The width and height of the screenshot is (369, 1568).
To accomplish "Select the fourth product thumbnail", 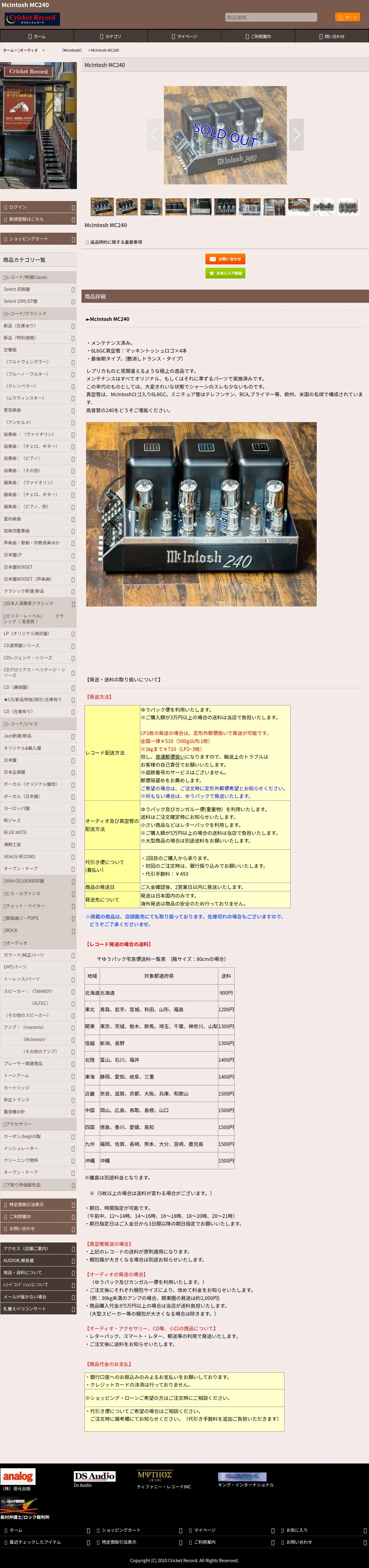I will [x=176, y=207].
